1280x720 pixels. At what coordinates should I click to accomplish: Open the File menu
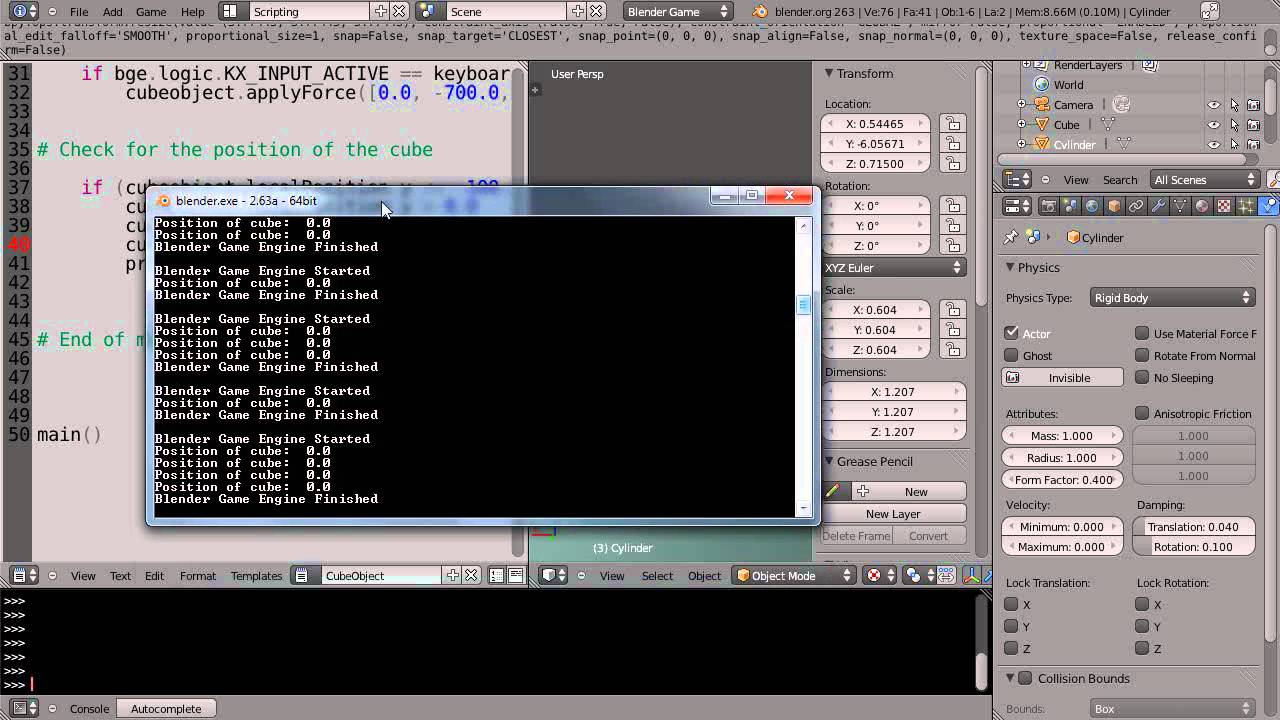[79, 12]
